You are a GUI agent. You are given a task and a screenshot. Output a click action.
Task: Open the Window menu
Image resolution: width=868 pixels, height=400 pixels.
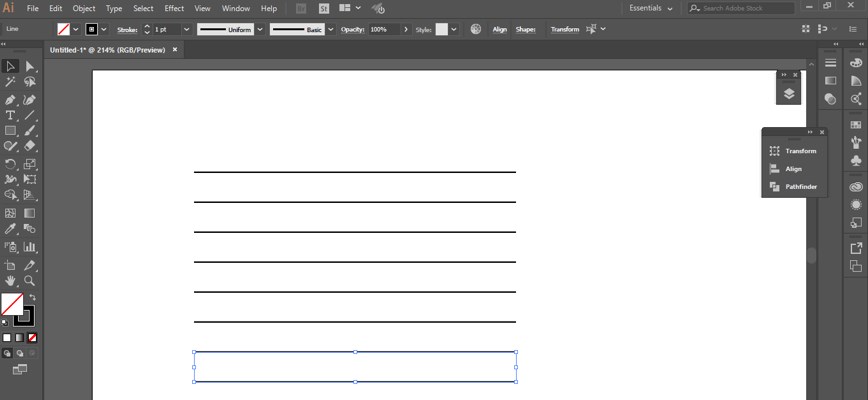236,9
